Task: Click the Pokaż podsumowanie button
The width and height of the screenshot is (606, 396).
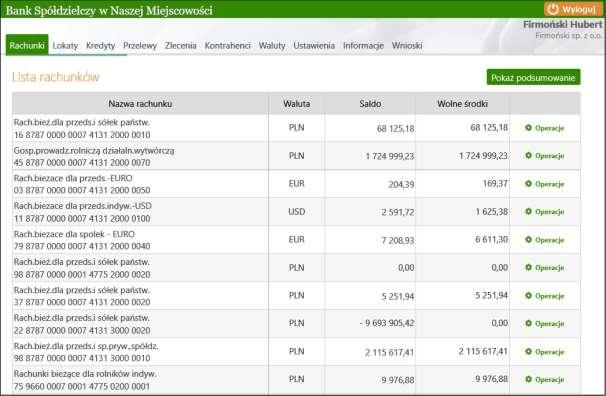Action: 533,78
